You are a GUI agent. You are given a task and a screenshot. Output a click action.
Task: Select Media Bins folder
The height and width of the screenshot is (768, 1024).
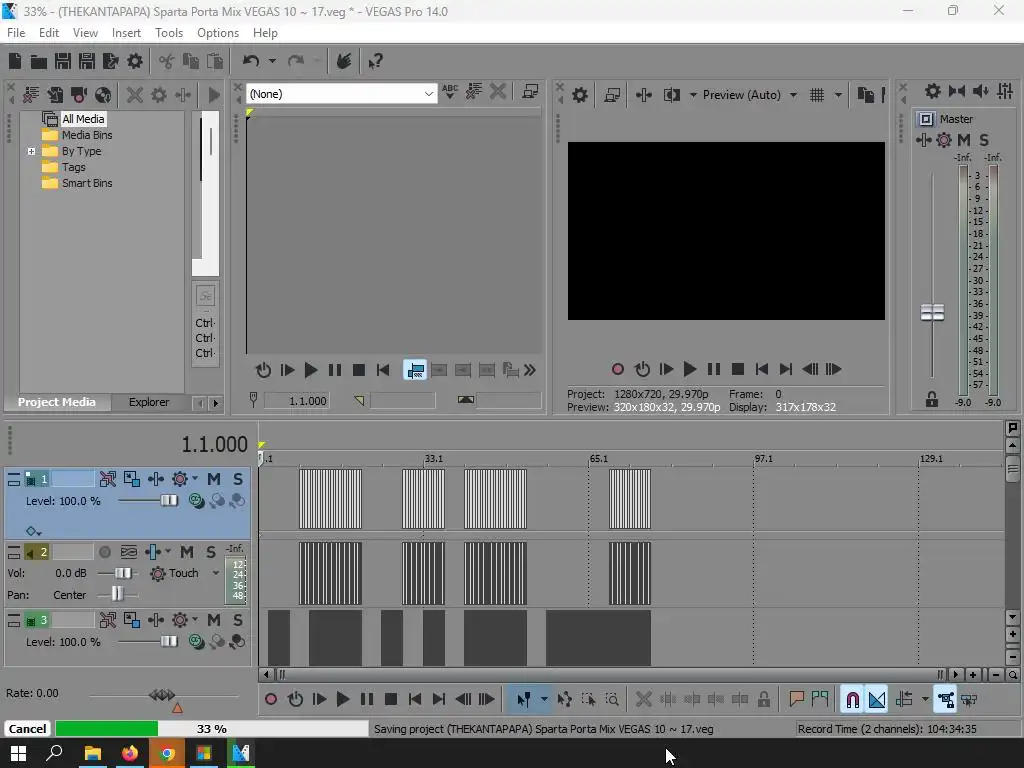click(x=87, y=135)
